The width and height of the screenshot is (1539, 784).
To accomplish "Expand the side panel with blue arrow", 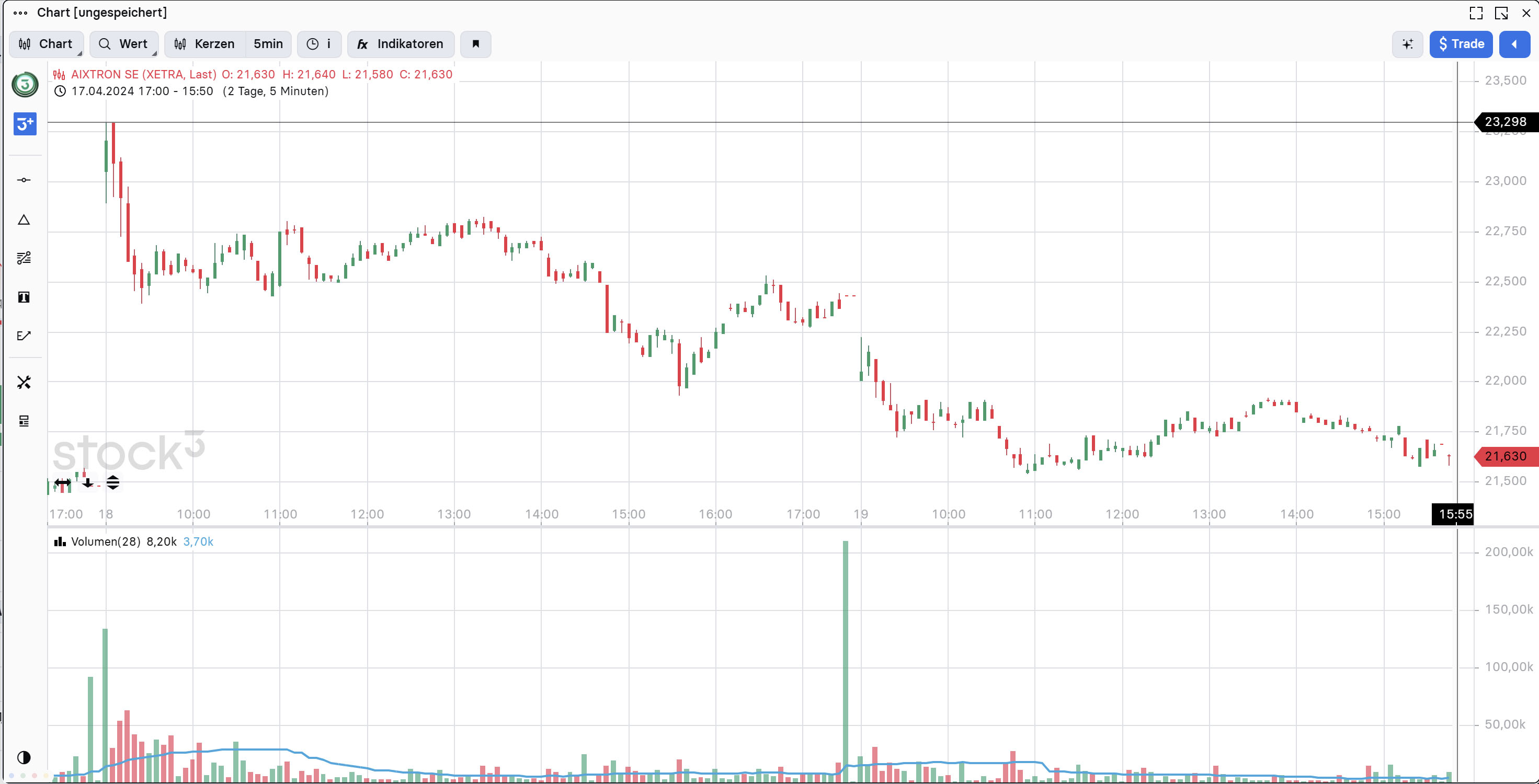I will (1514, 44).
